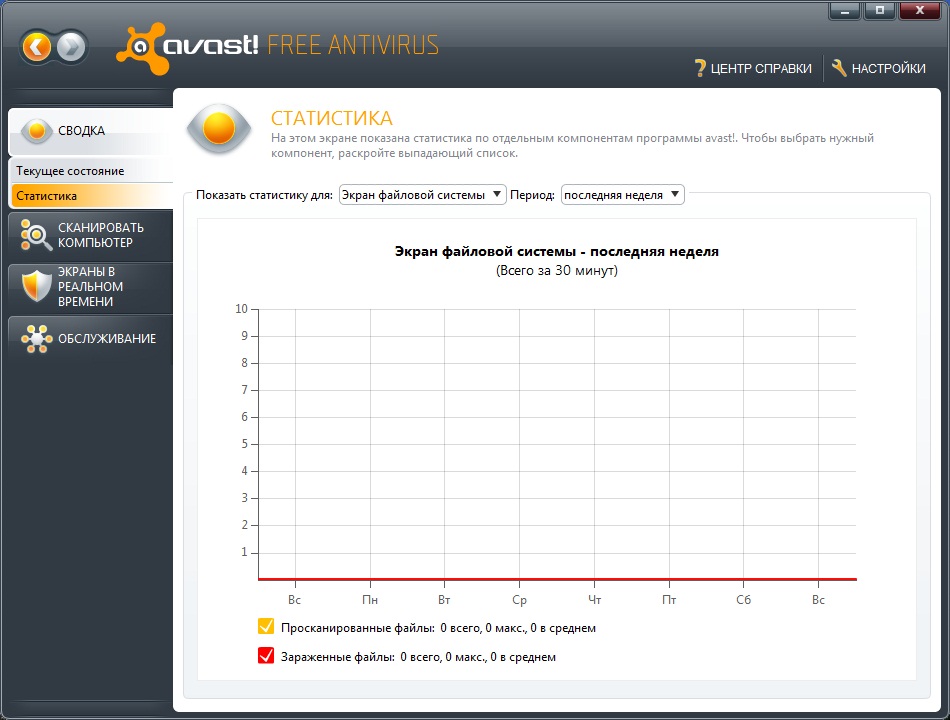Close the avast window
The image size is (950, 720).
(920, 11)
